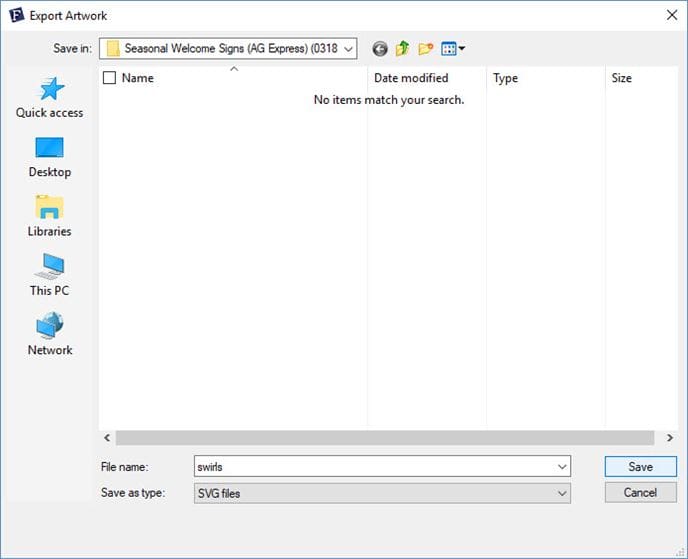Click the scroll right arrow
Image resolution: width=688 pixels, height=559 pixels.
[670, 437]
